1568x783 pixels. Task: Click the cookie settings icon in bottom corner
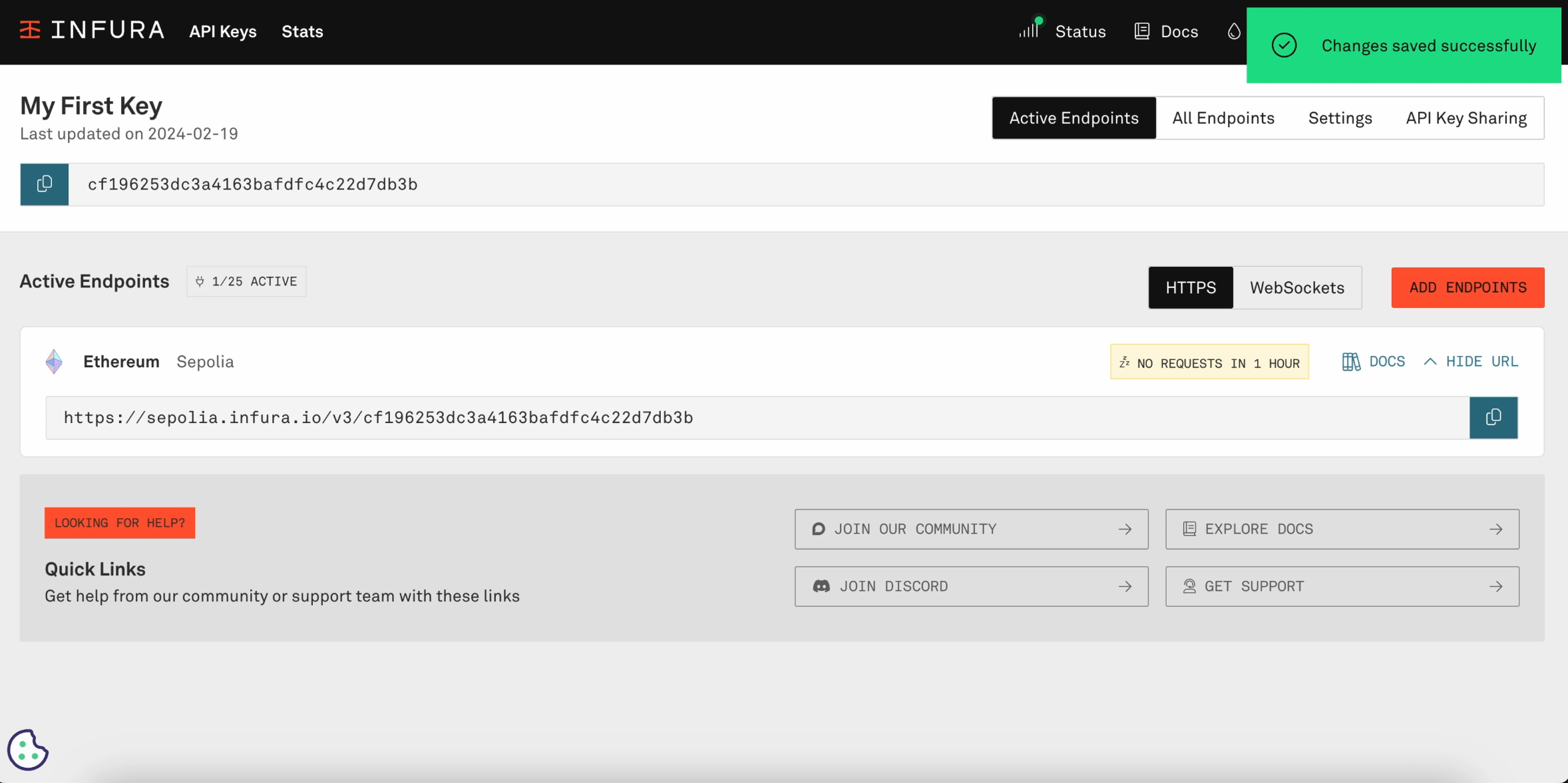(27, 750)
